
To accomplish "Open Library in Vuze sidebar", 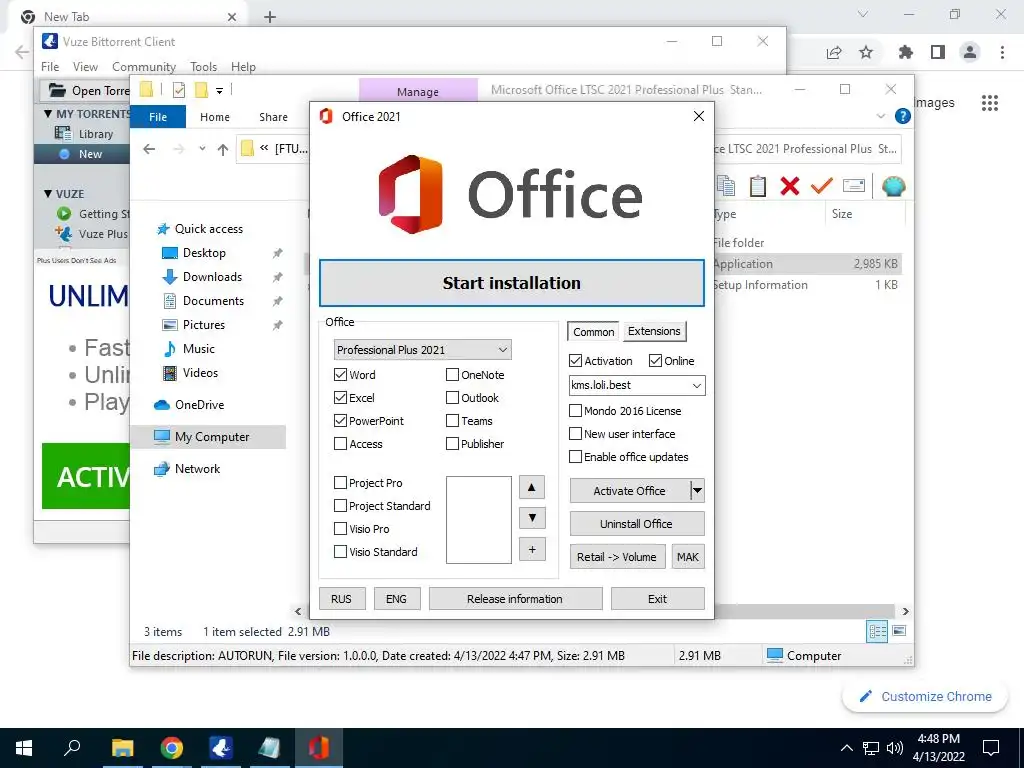I will click(x=95, y=134).
